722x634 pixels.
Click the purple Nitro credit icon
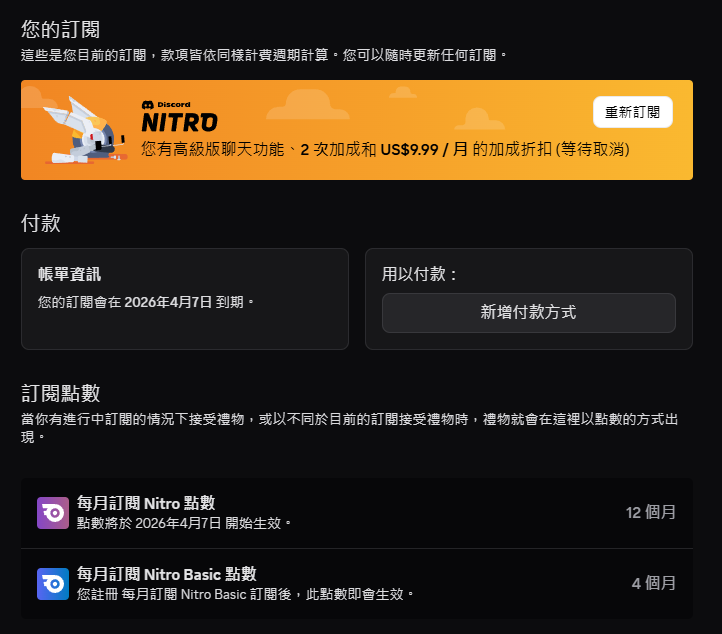tap(53, 513)
